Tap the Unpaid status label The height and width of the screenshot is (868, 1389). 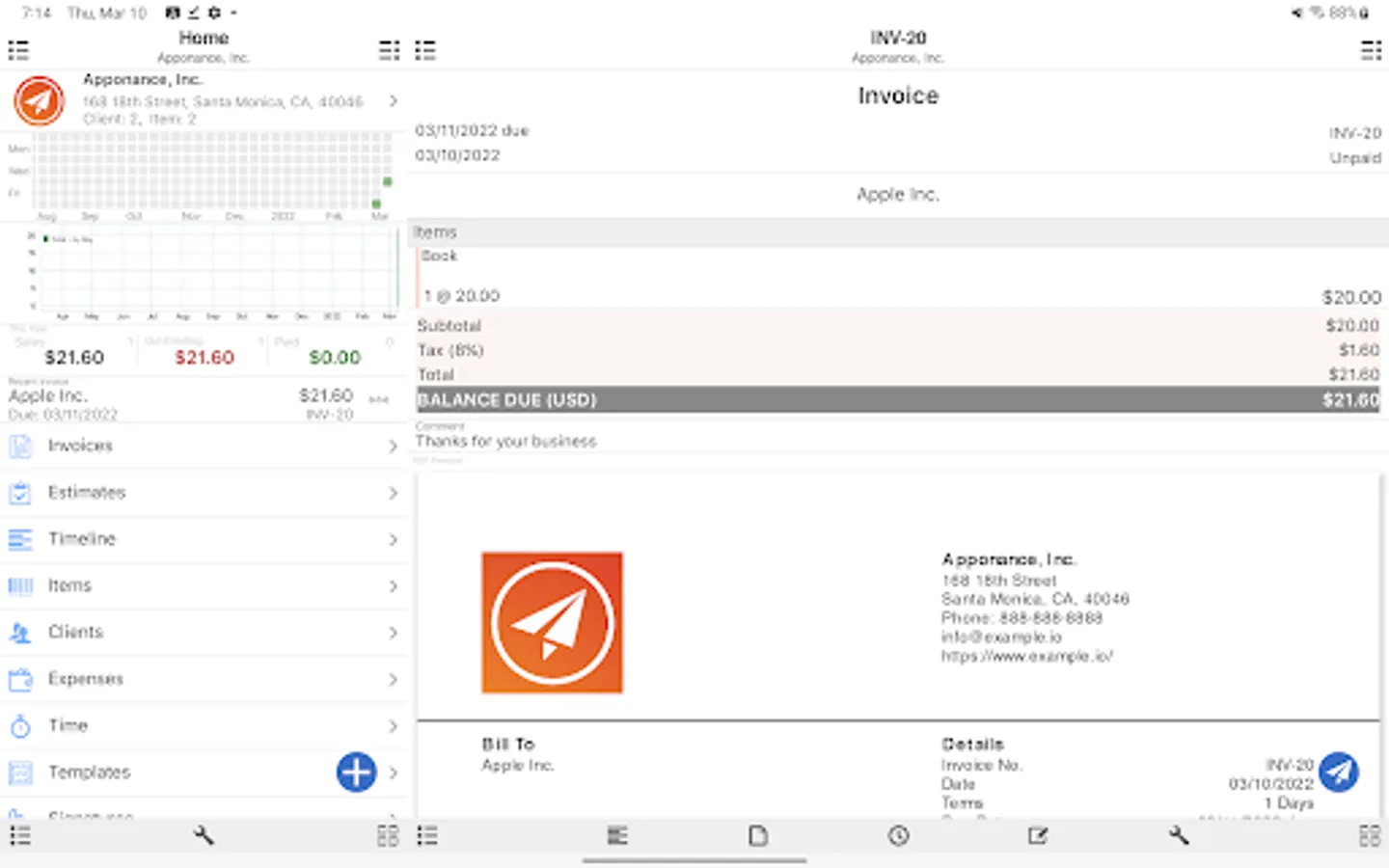[1355, 158]
